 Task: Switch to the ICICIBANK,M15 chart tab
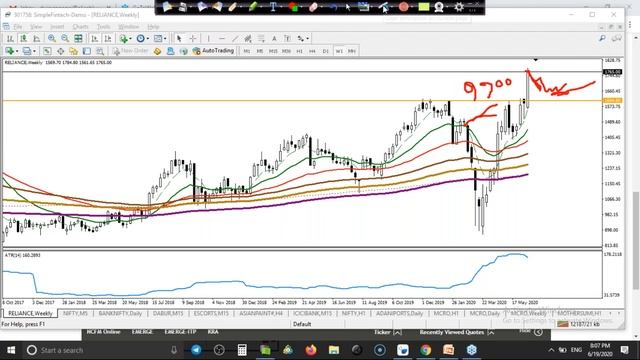[x=312, y=313]
